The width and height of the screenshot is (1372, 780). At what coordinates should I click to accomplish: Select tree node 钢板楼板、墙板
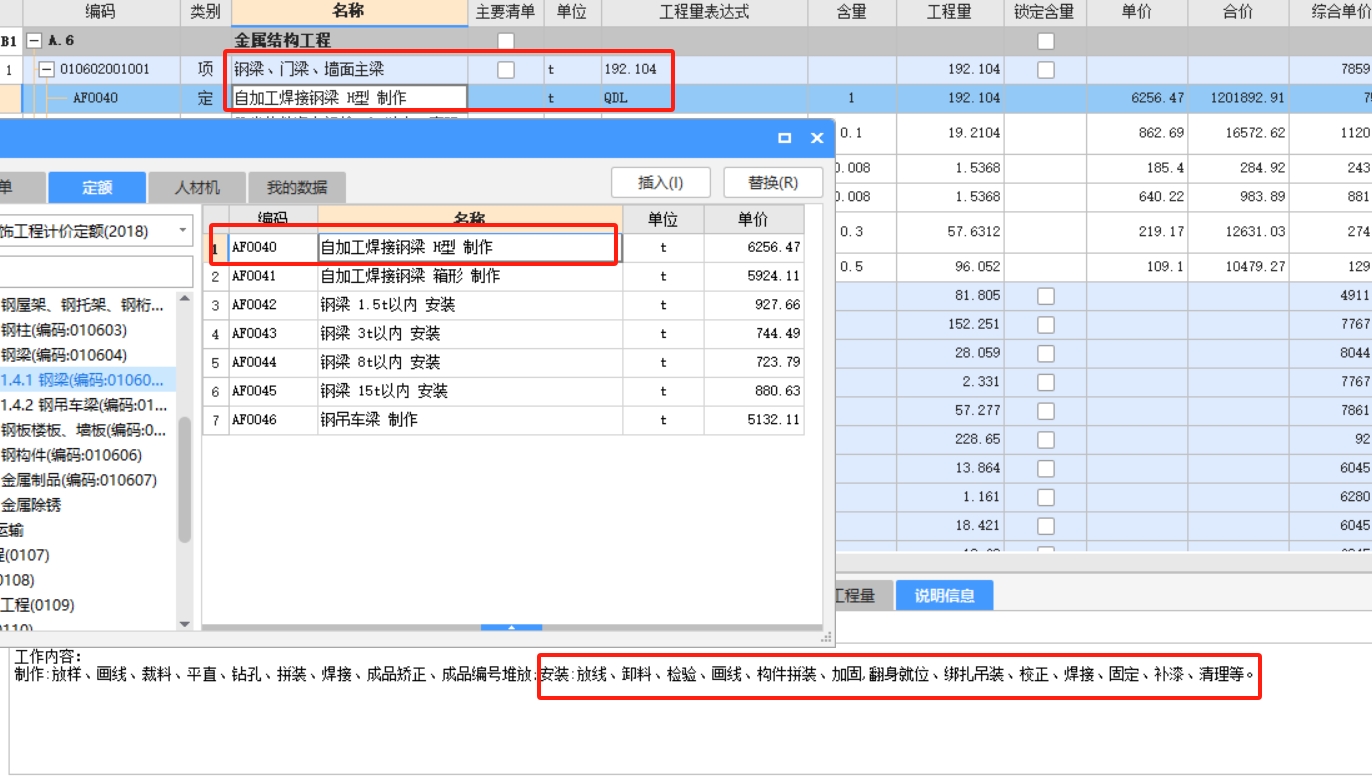[x=83, y=430]
